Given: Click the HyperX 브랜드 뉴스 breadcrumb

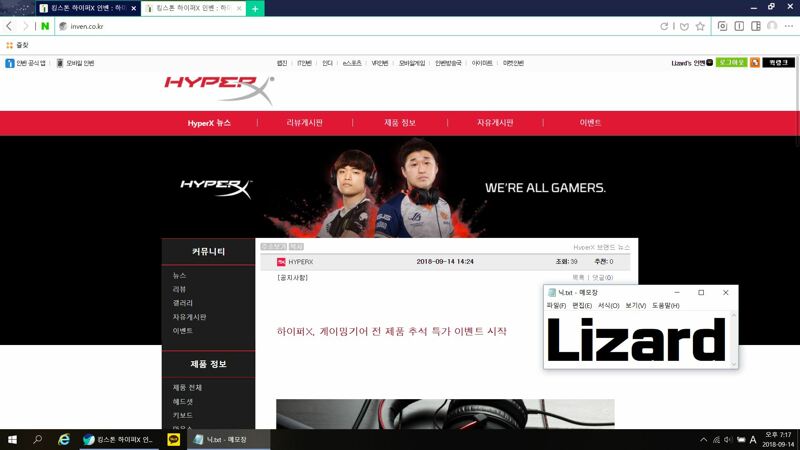Looking at the screenshot, I should click(x=602, y=247).
